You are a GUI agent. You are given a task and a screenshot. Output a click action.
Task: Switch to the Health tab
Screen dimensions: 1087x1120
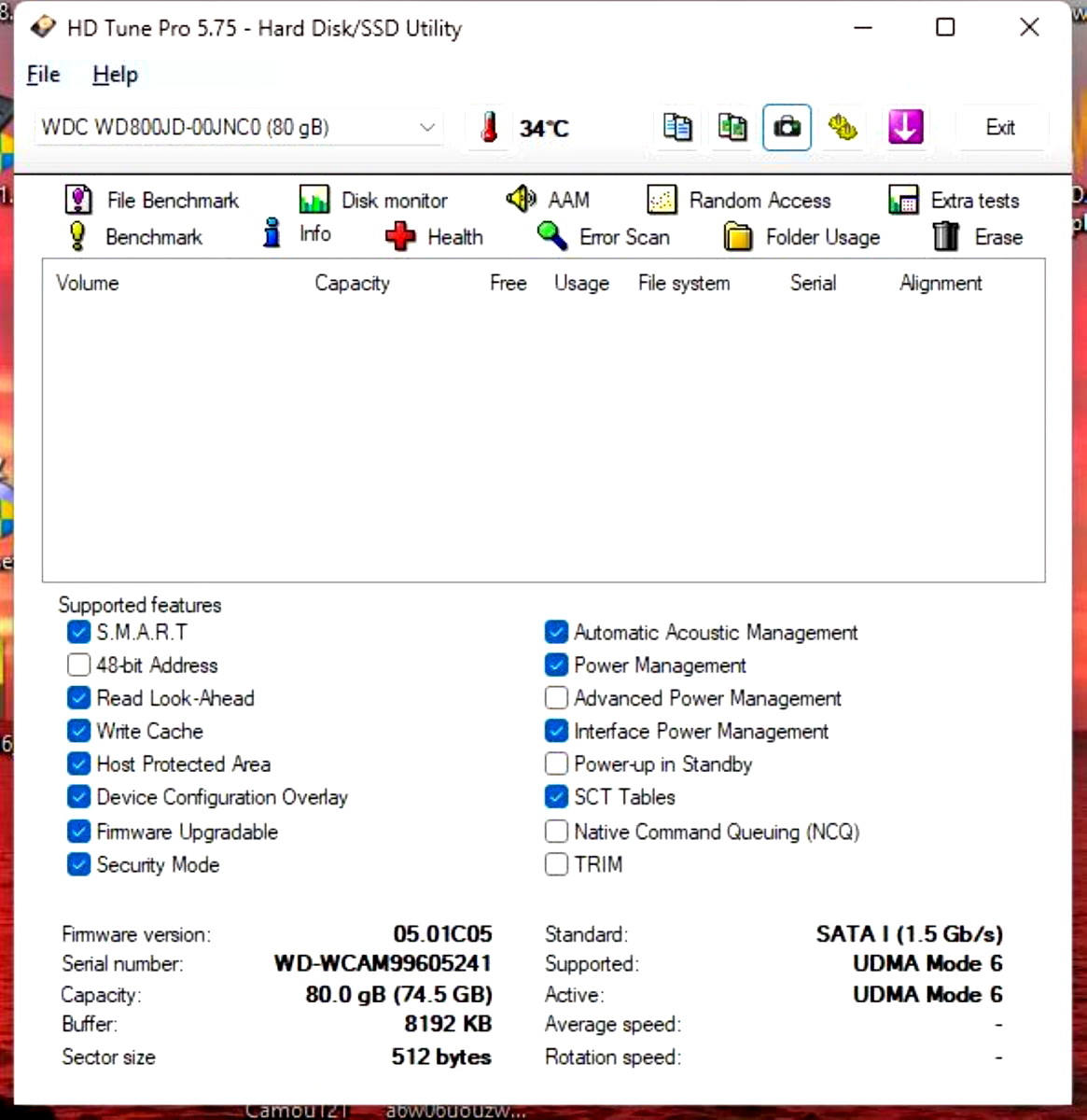pyautogui.click(x=435, y=236)
